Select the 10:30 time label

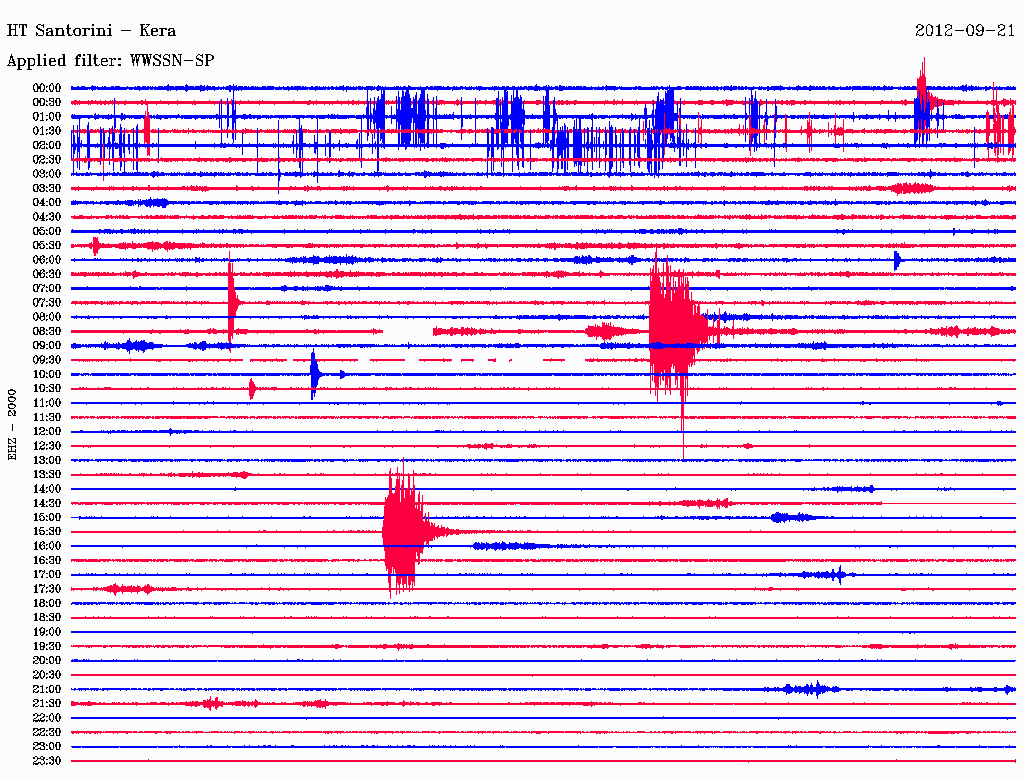click(47, 389)
